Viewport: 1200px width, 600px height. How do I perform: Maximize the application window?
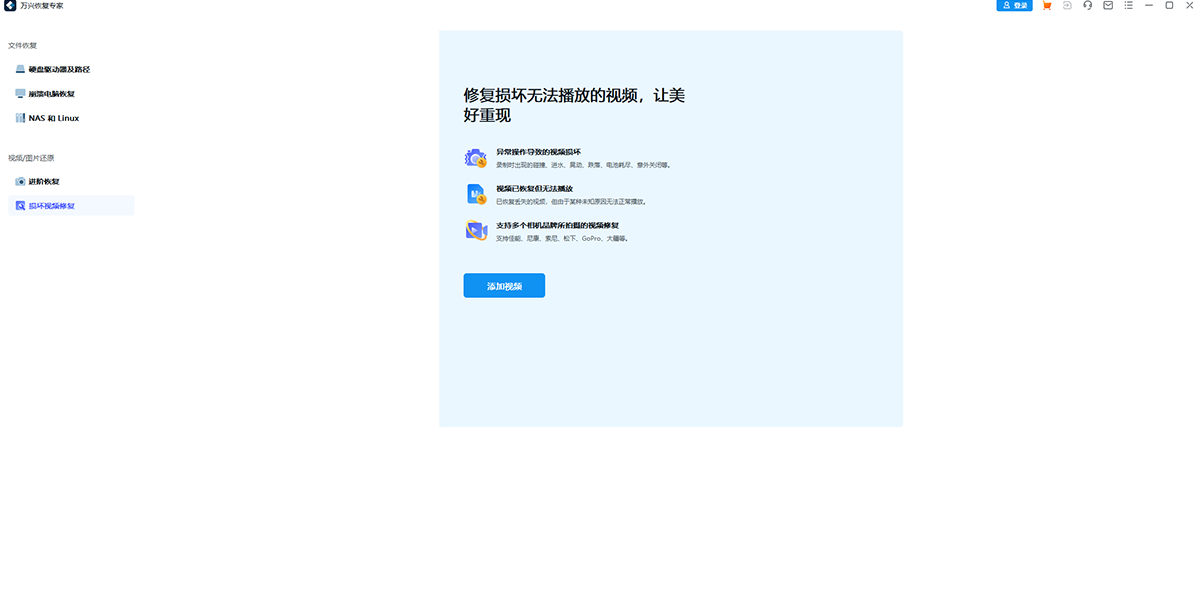pos(1169,6)
